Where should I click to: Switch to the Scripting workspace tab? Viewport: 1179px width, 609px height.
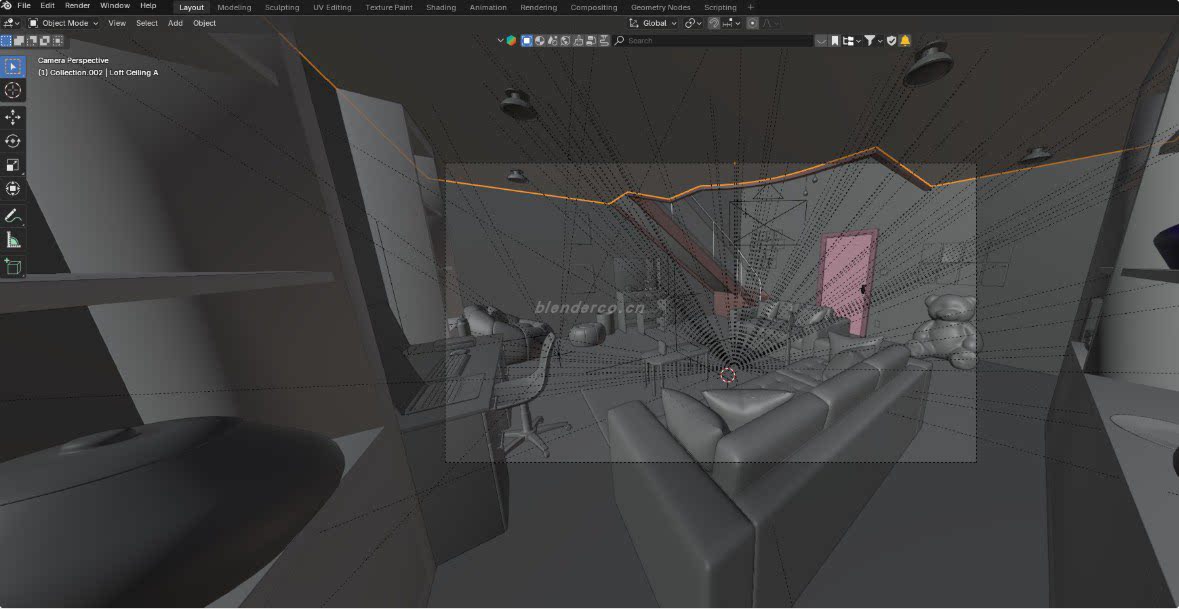pyautogui.click(x=720, y=8)
